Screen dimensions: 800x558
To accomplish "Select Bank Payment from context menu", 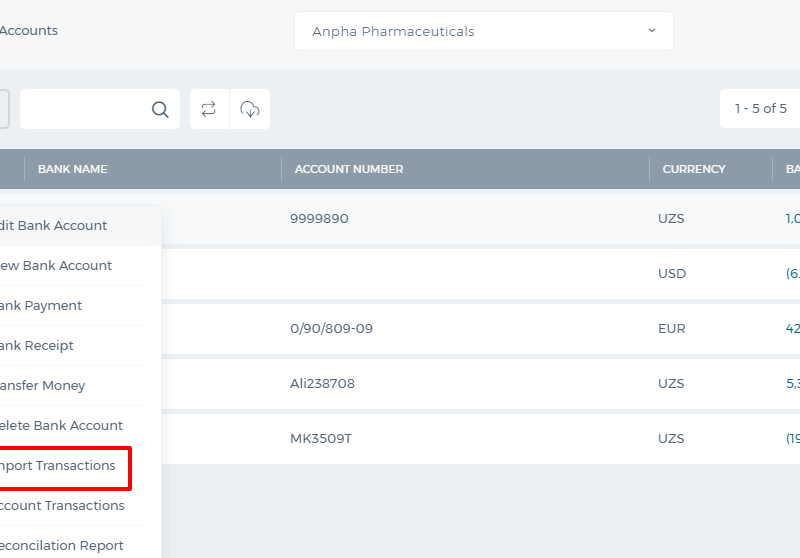I will click(41, 306).
